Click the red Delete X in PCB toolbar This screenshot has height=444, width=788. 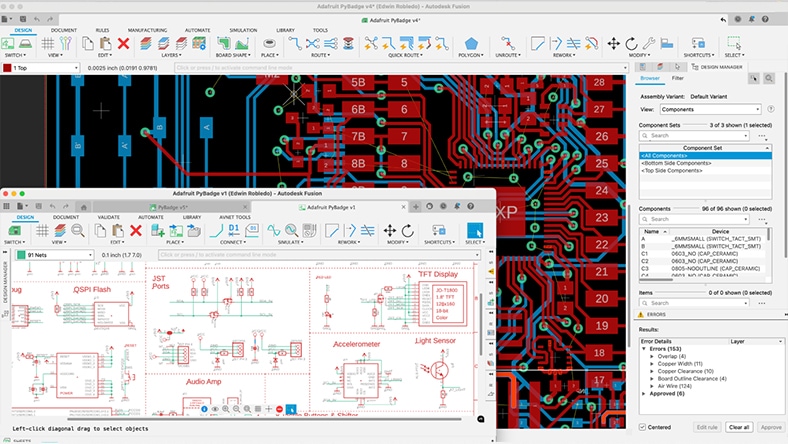pos(123,44)
